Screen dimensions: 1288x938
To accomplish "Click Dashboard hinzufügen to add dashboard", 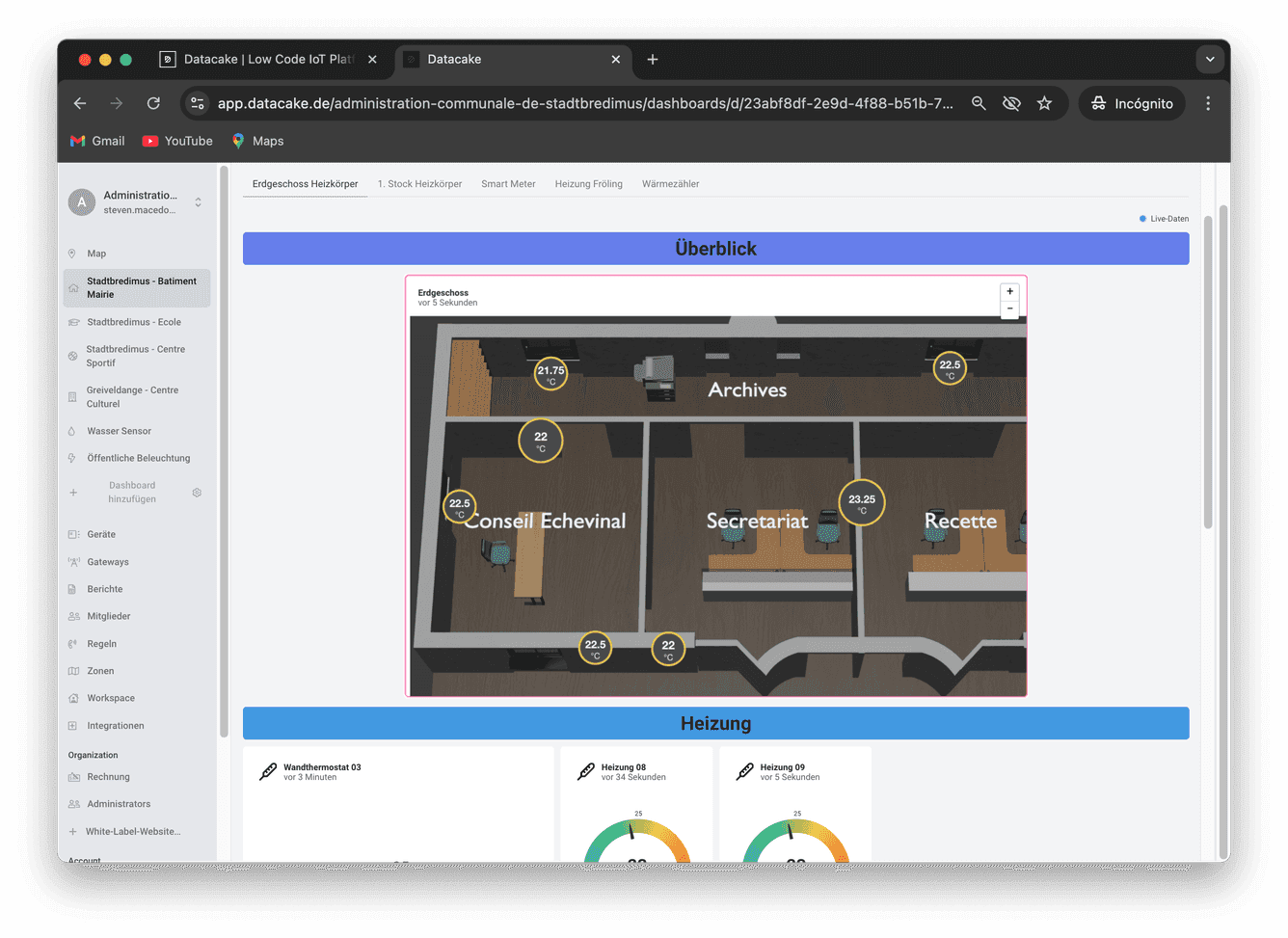I will pos(132,493).
